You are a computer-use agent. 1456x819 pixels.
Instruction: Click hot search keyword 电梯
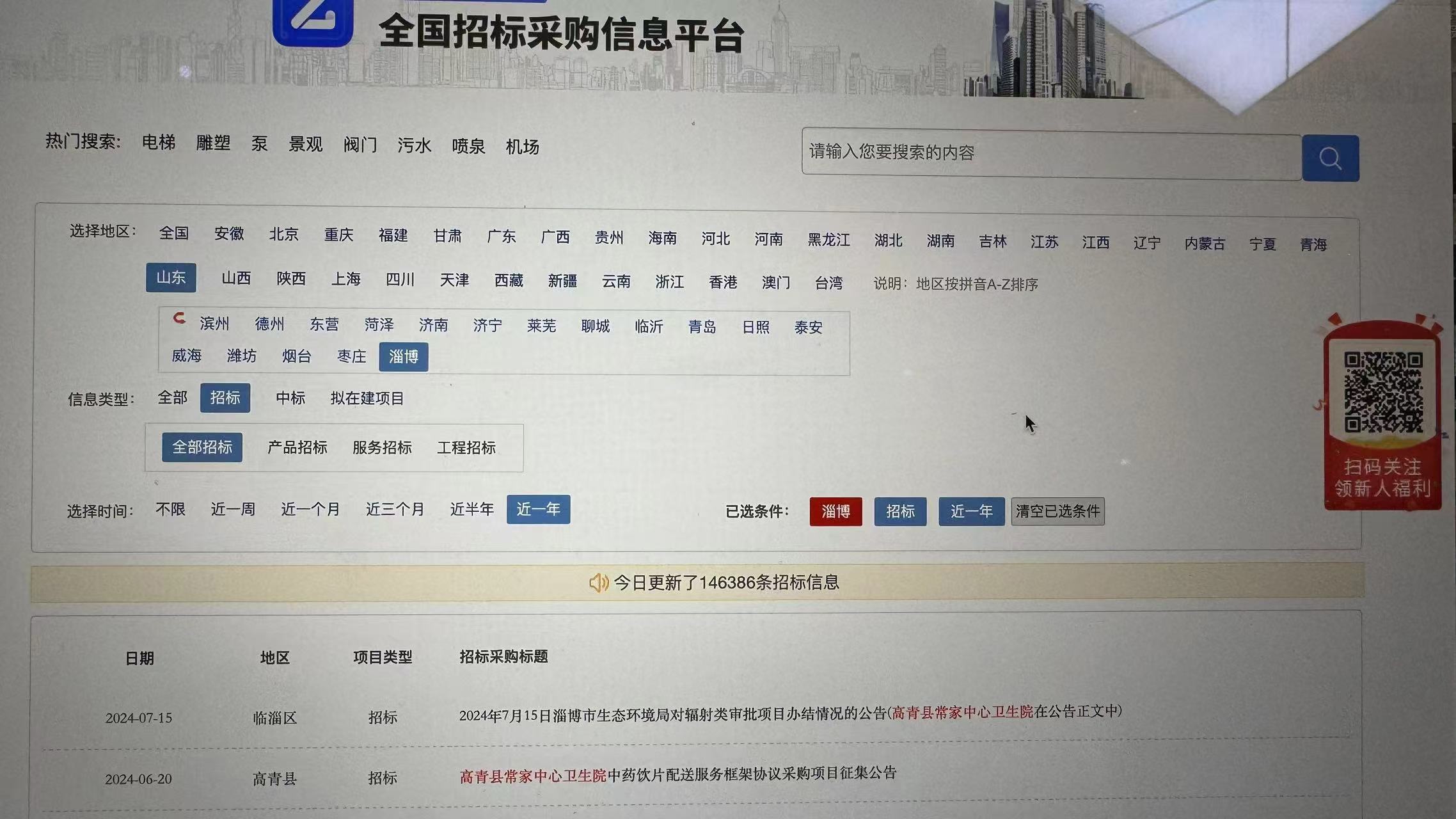pos(159,142)
